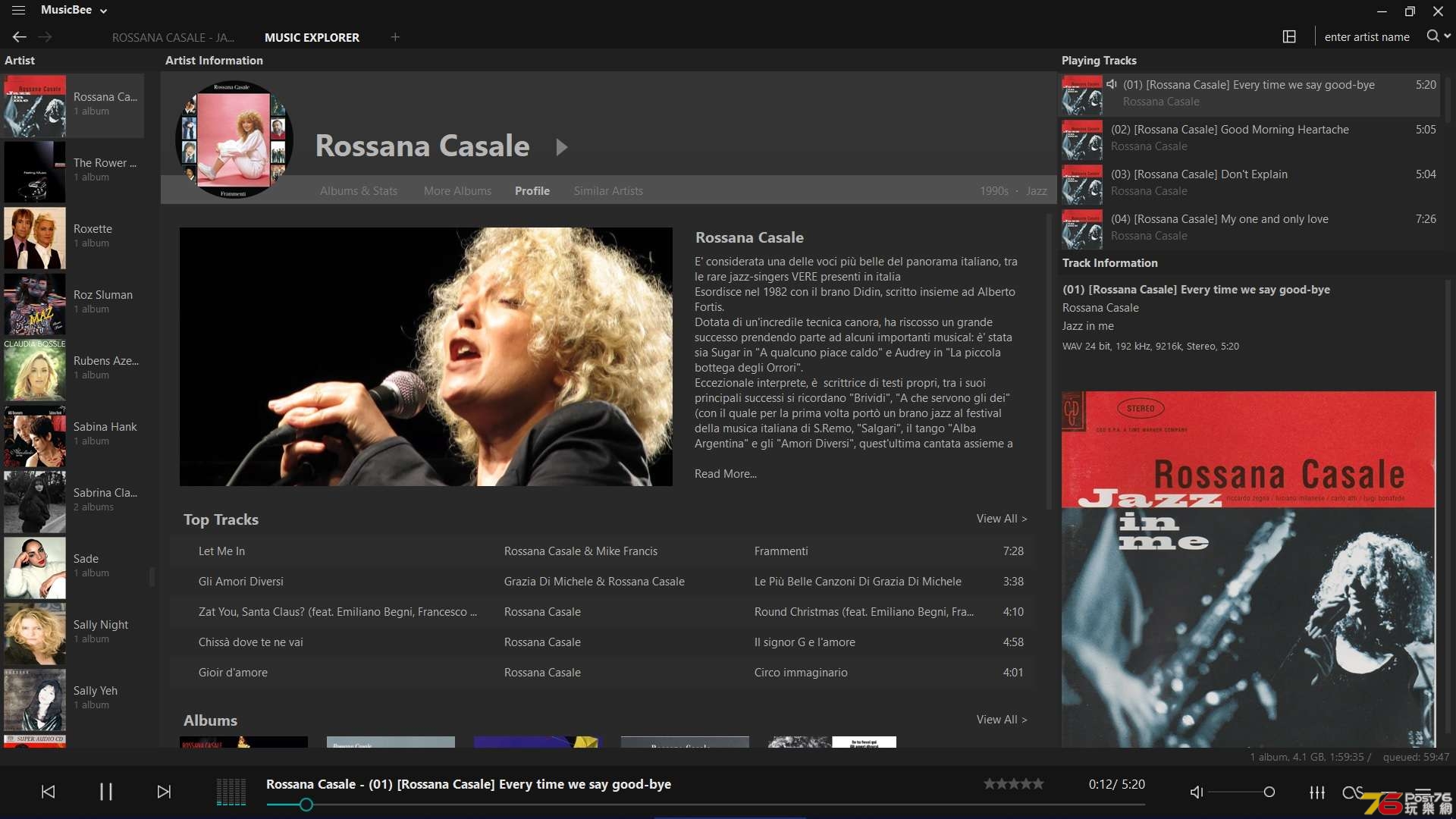This screenshot has height=819, width=1456.
Task: Click the search magnifier icon
Action: tap(1432, 36)
